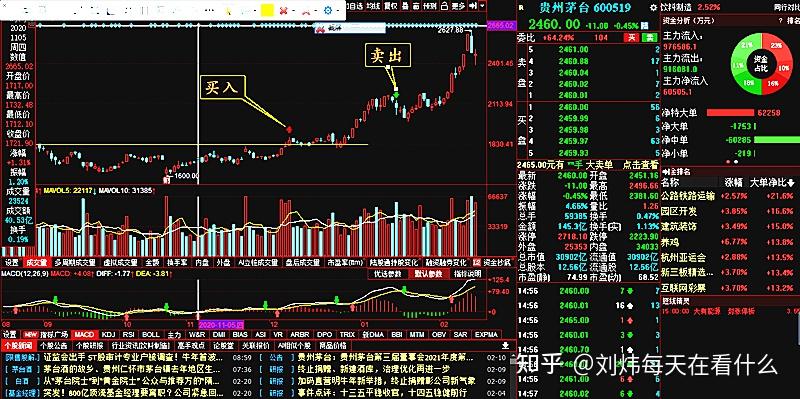Click the green 卖出 arrow marker on chart
Viewport: 800px width, 399px height.
[396, 95]
